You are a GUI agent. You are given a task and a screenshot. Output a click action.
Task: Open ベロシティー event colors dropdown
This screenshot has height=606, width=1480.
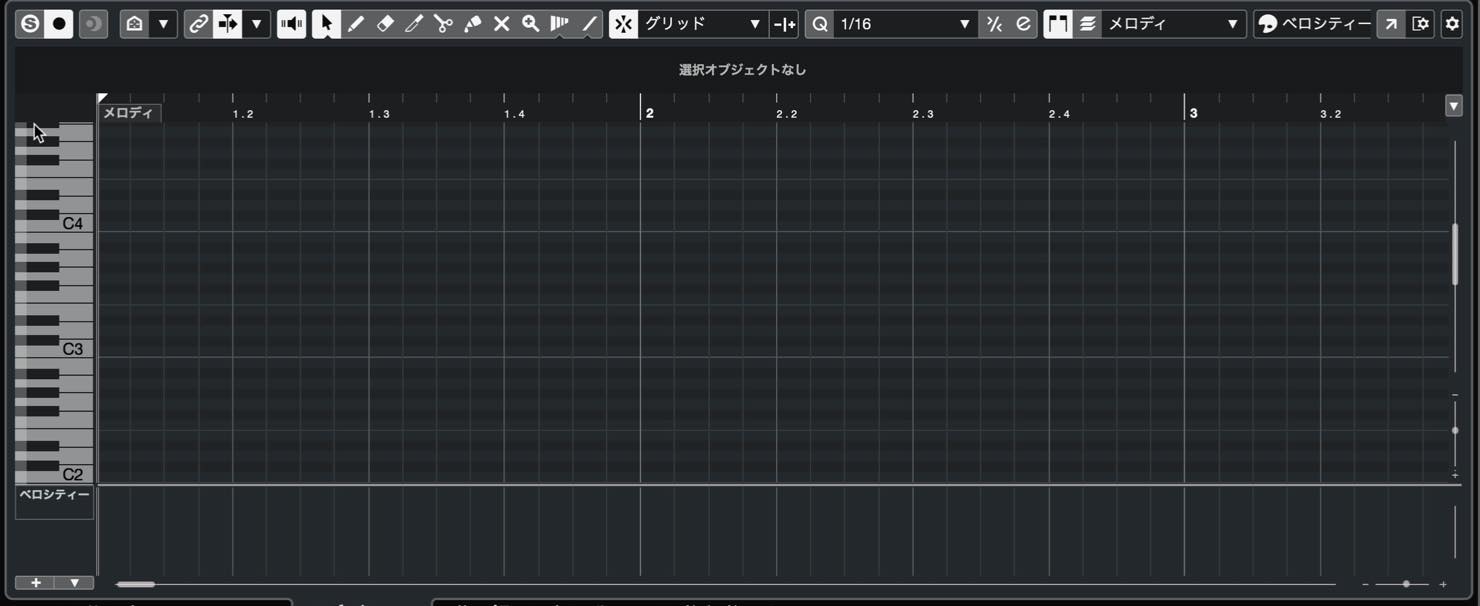tap(1314, 24)
